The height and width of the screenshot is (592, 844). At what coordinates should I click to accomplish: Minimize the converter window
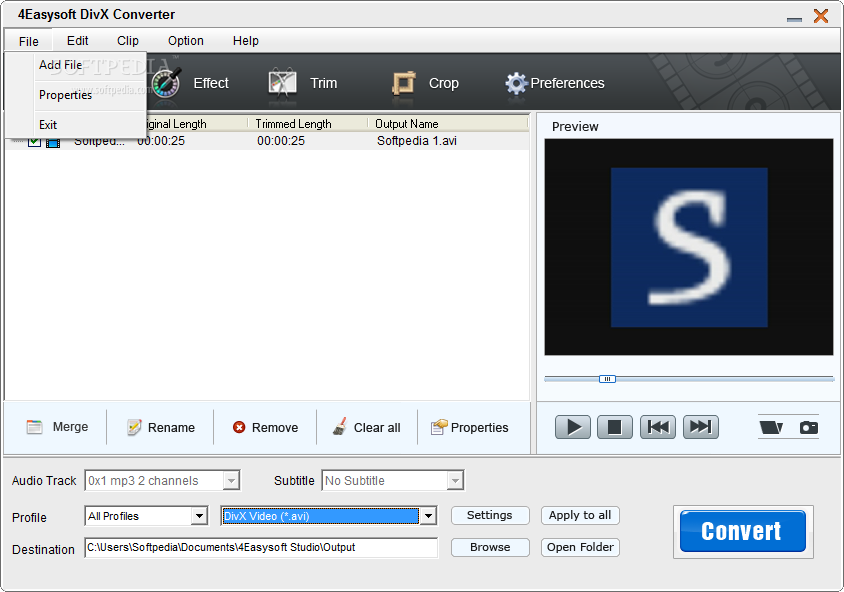coord(794,19)
